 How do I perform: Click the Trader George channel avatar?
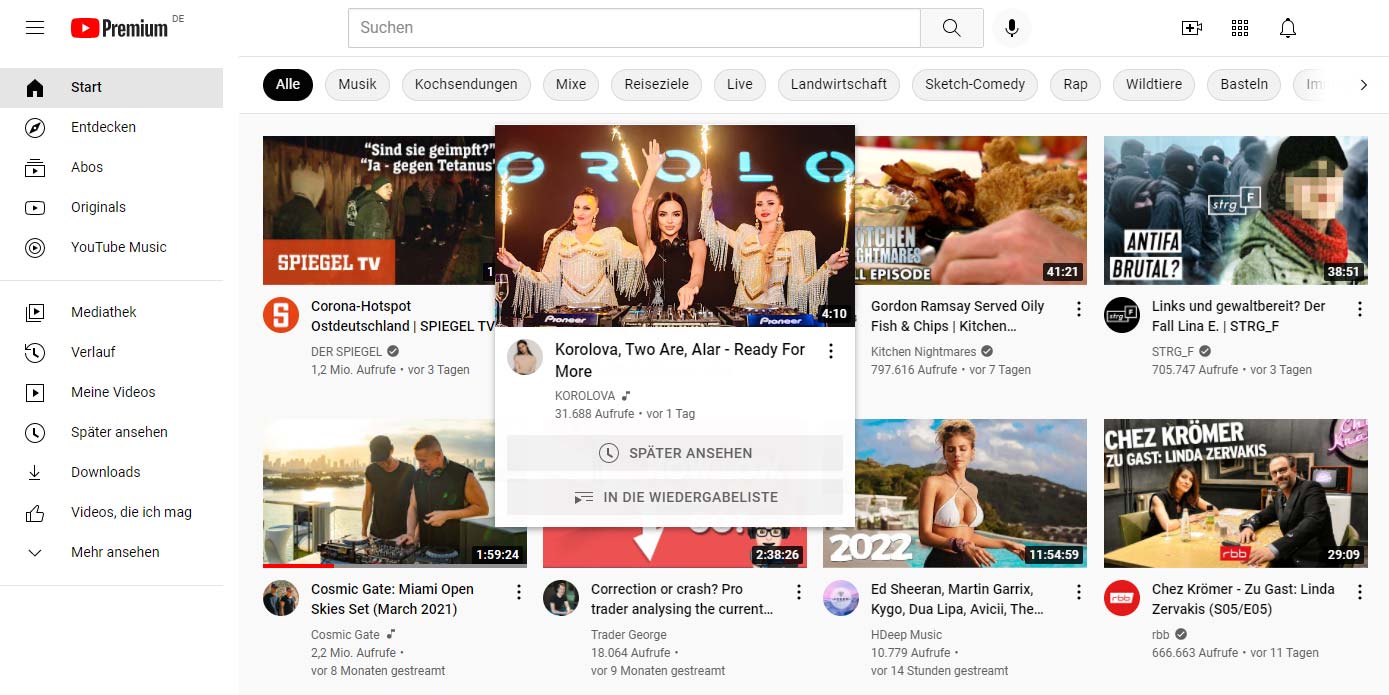click(561, 598)
